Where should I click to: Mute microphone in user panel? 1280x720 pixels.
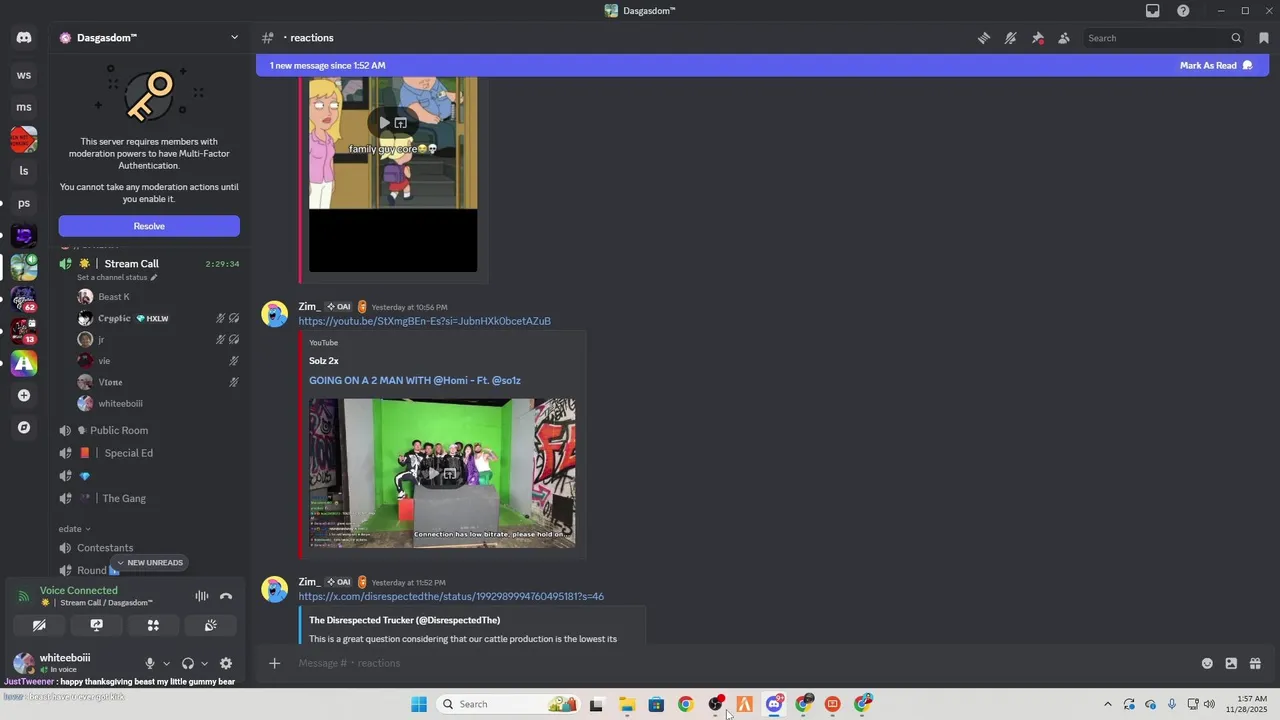[x=150, y=663]
